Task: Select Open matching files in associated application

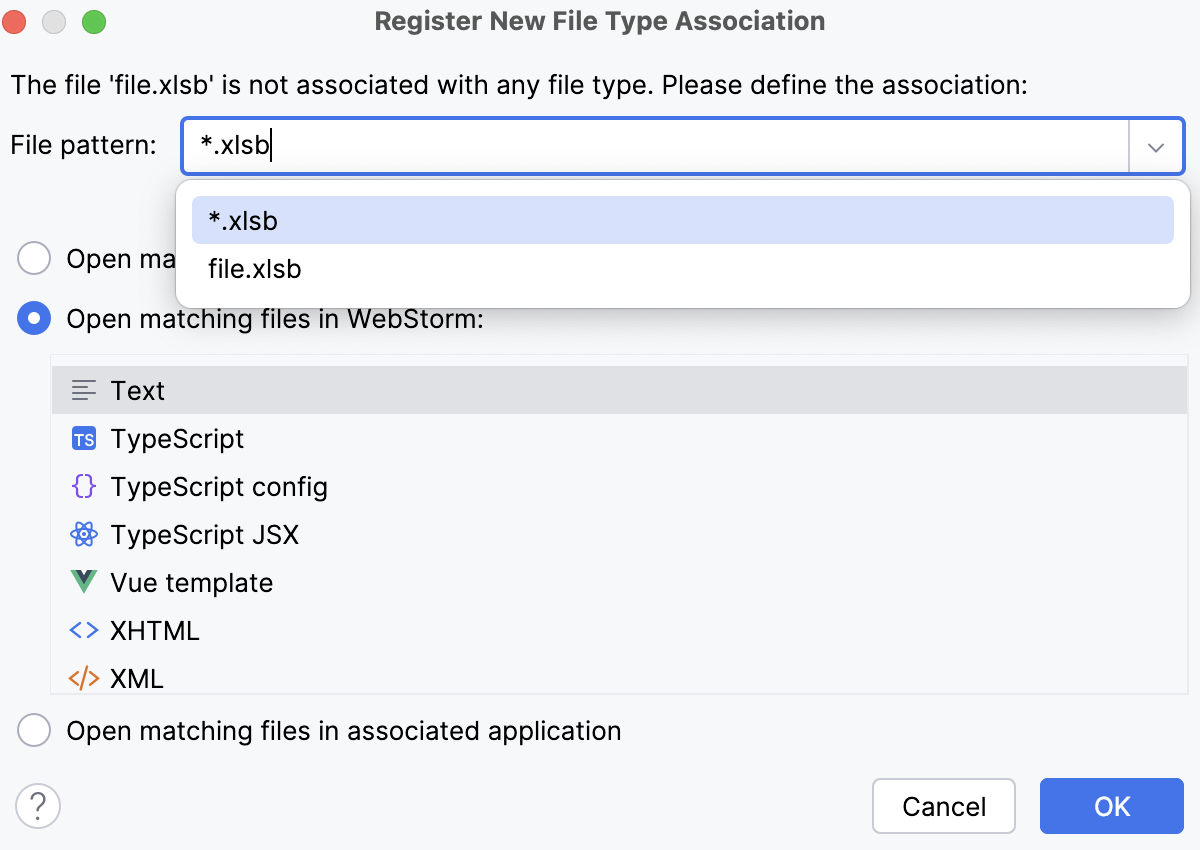Action: [33, 730]
